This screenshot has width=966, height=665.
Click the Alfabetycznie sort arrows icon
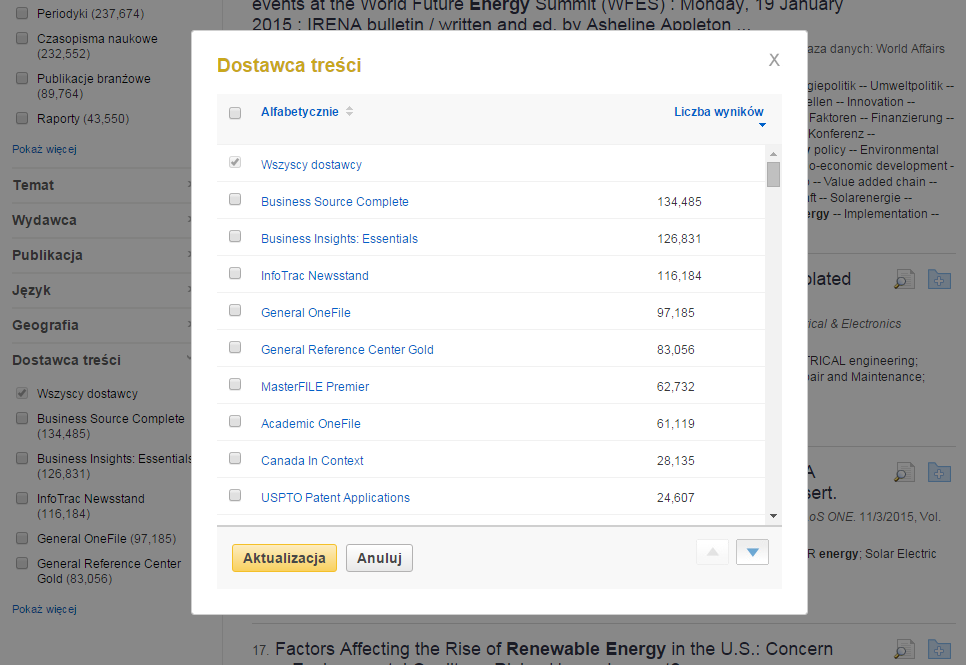tap(349, 112)
